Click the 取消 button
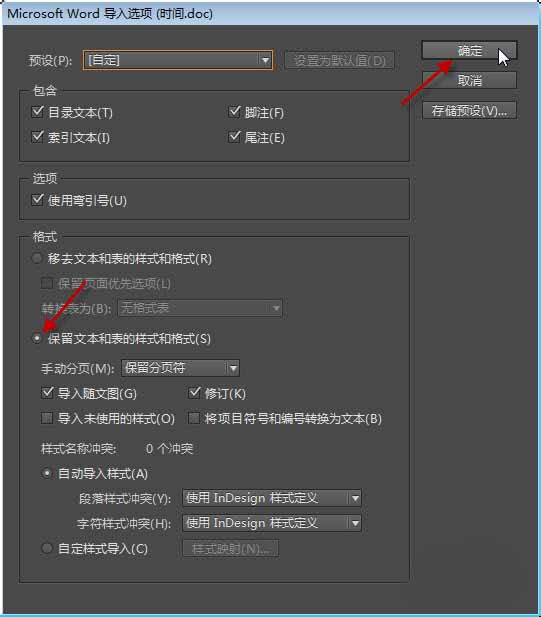Screen dimensions: 541x617 (469, 81)
